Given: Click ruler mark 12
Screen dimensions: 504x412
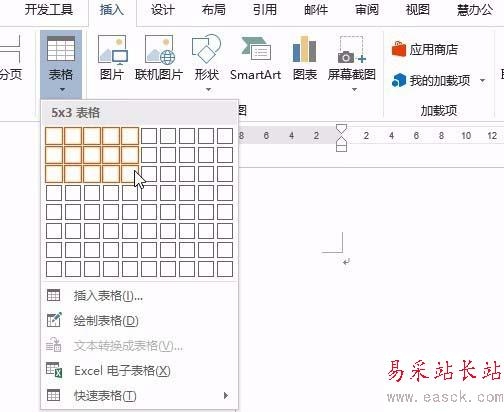Looking at the screenshot, I should click(492, 136).
